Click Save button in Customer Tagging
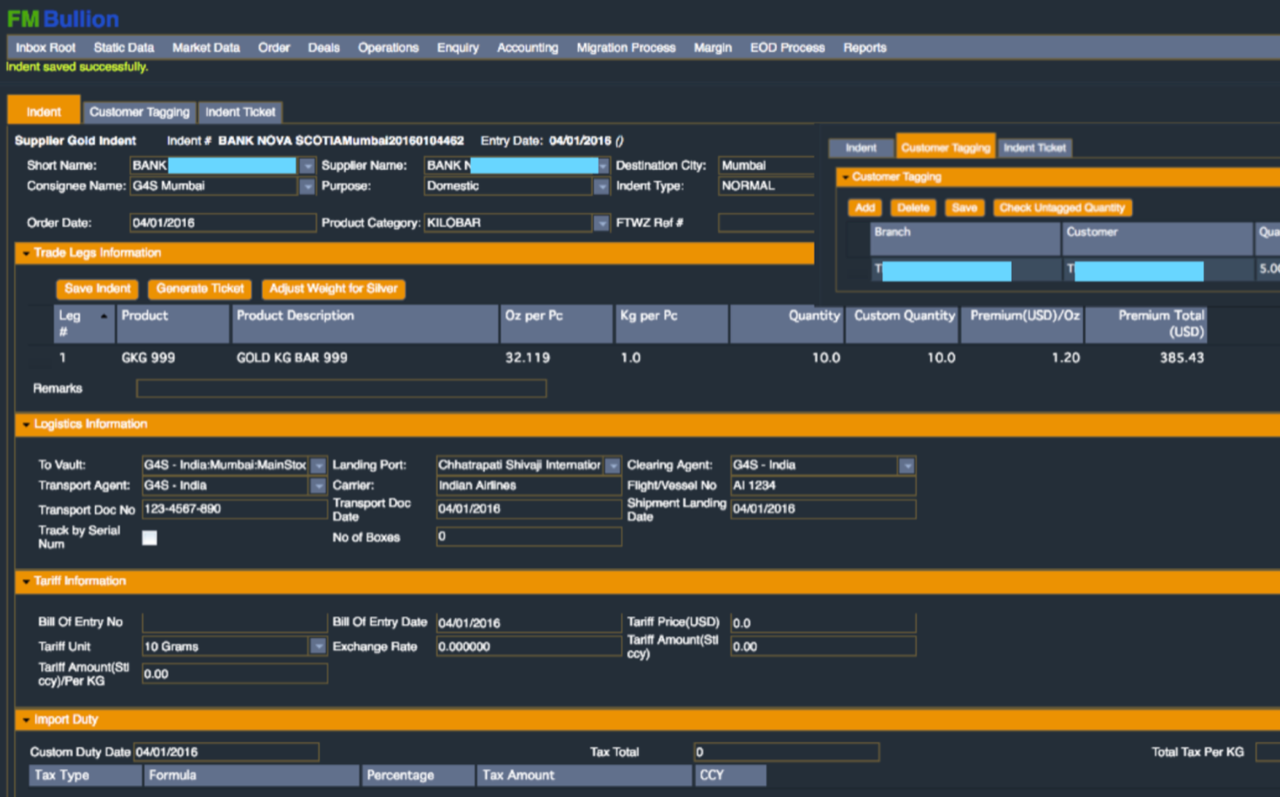1280x797 pixels. tap(964, 208)
